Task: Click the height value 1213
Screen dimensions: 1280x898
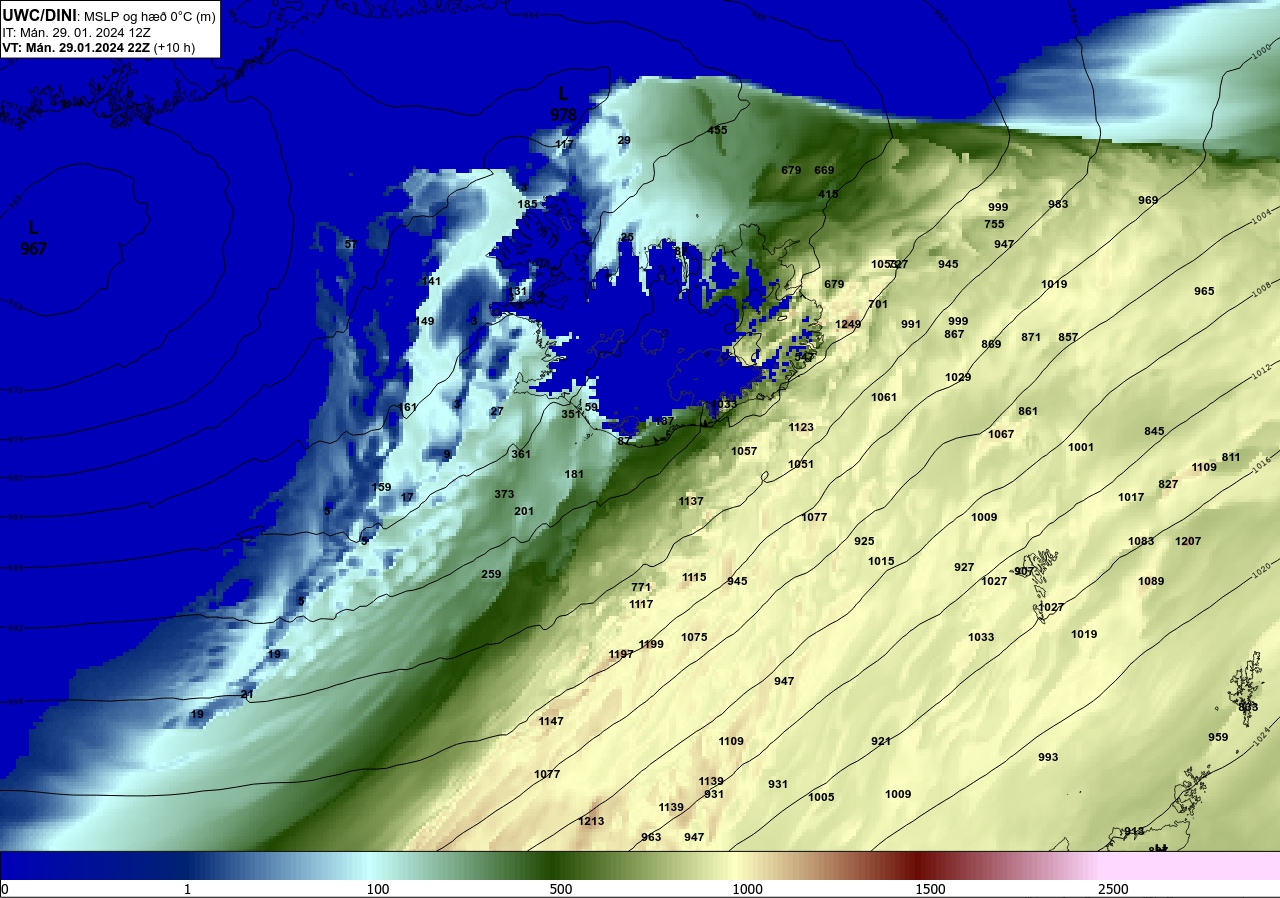Action: [x=591, y=821]
